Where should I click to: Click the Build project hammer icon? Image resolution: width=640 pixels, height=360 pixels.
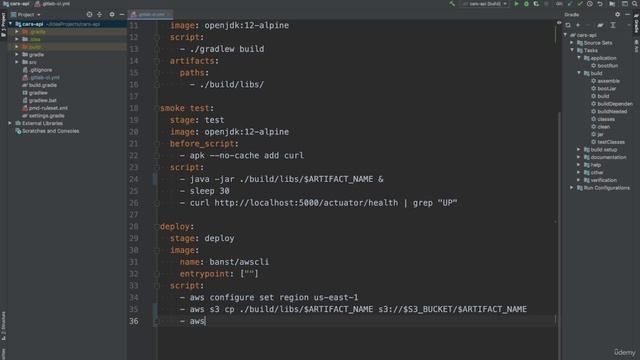point(452,4)
